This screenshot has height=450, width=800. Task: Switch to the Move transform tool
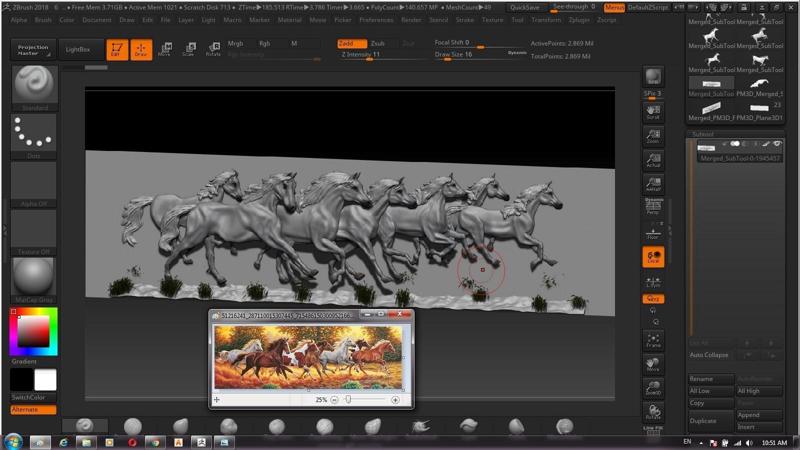tap(164, 49)
